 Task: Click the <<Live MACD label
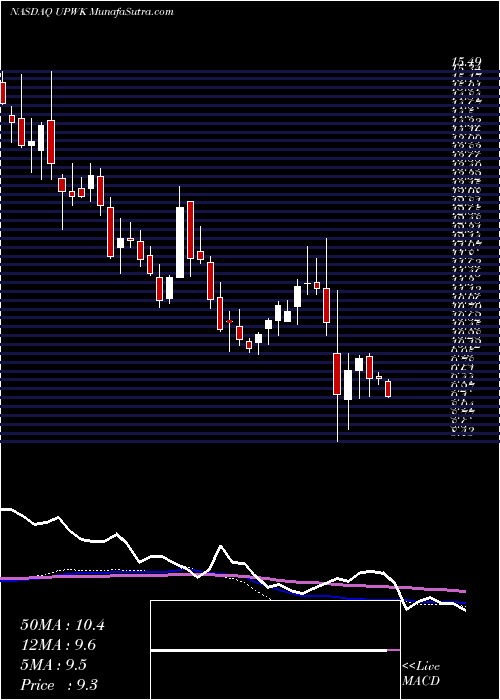(x=421, y=674)
